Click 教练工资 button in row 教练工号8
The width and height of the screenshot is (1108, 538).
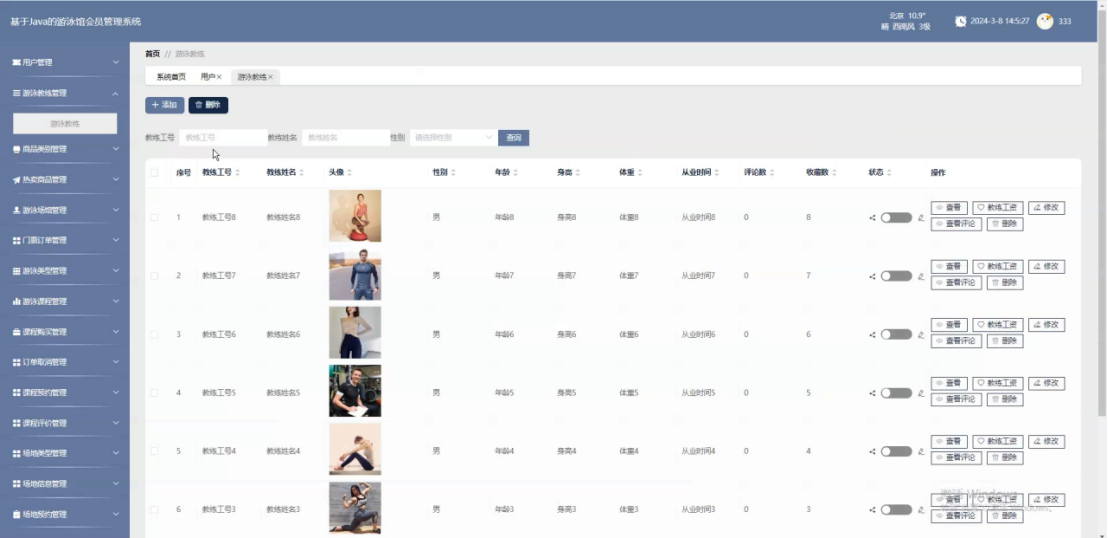998,208
